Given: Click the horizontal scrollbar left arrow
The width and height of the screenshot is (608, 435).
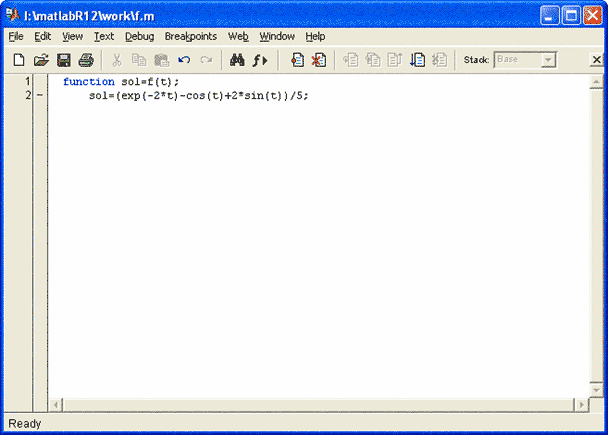Looking at the screenshot, I should pyautogui.click(x=56, y=405).
